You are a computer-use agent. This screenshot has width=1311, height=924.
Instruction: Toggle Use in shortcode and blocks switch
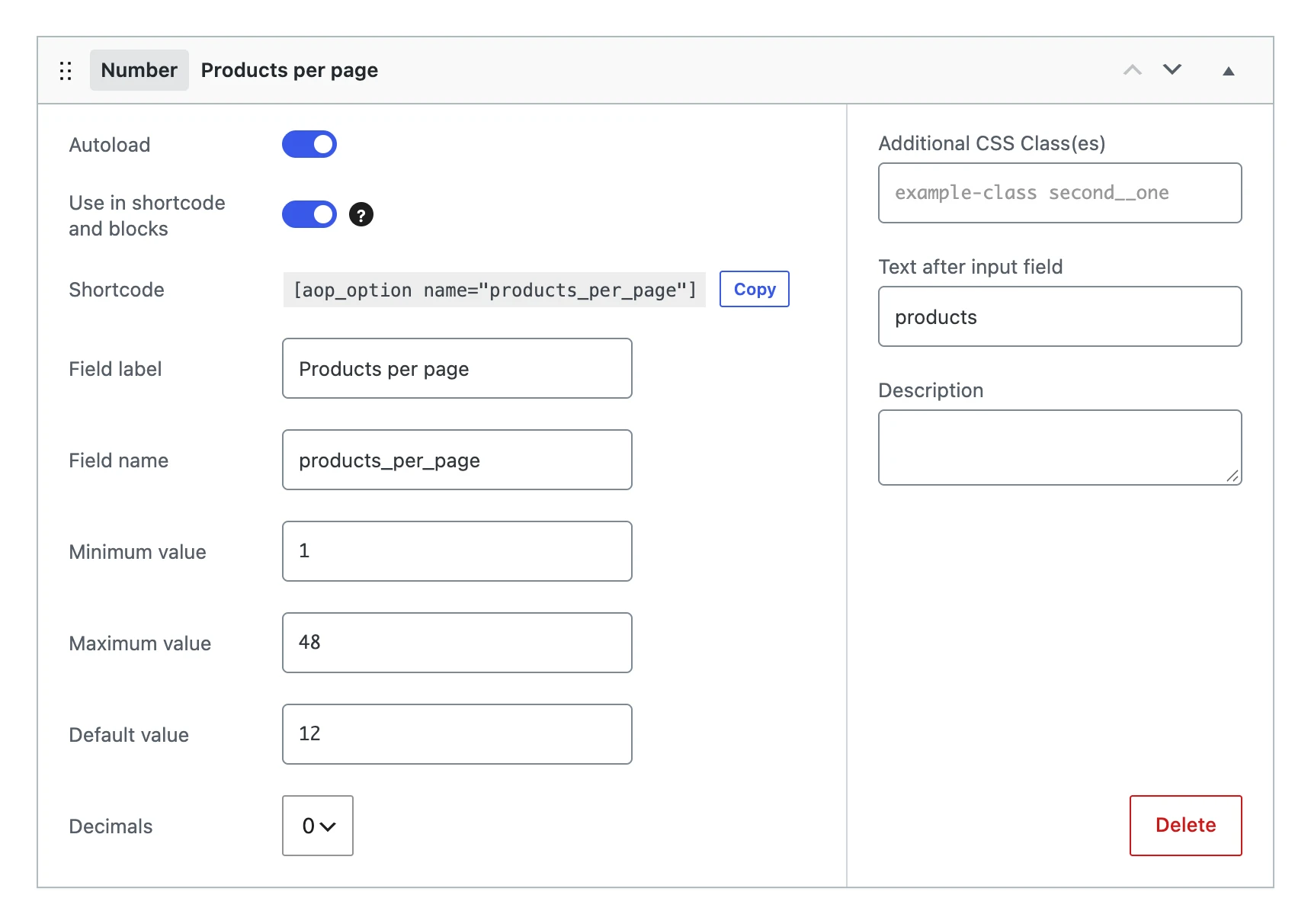coord(309,214)
